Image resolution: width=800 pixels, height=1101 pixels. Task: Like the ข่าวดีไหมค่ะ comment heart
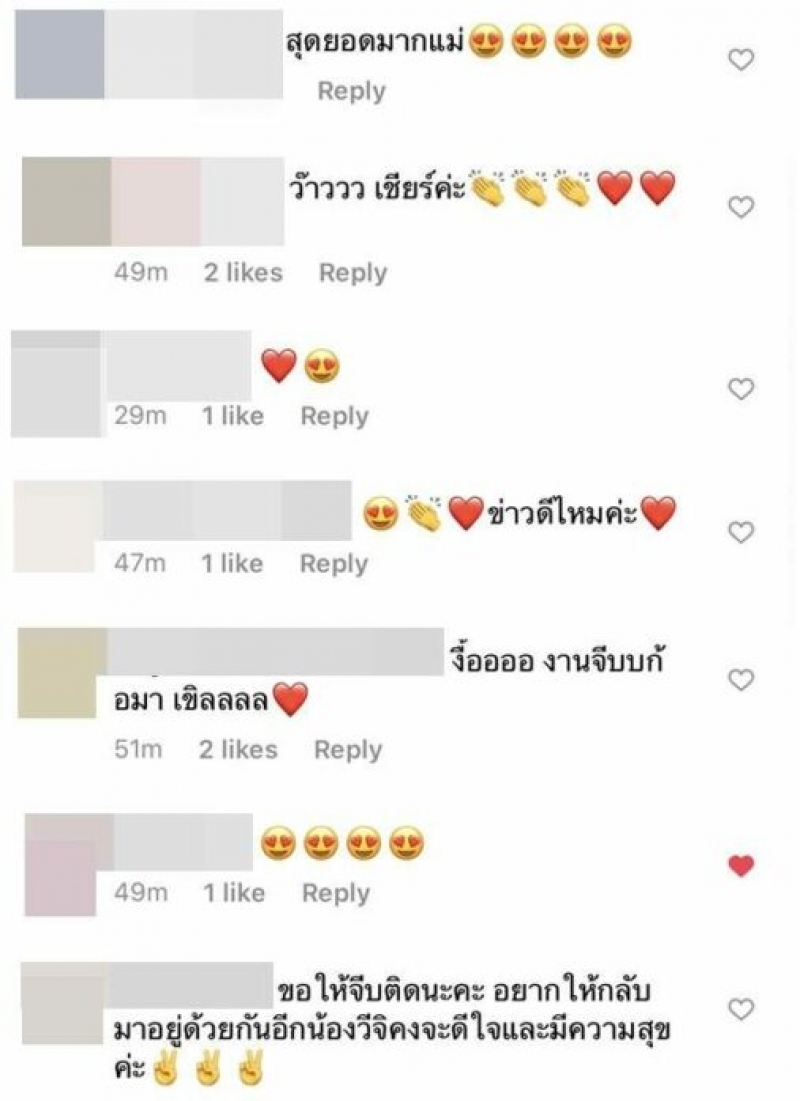click(x=740, y=532)
